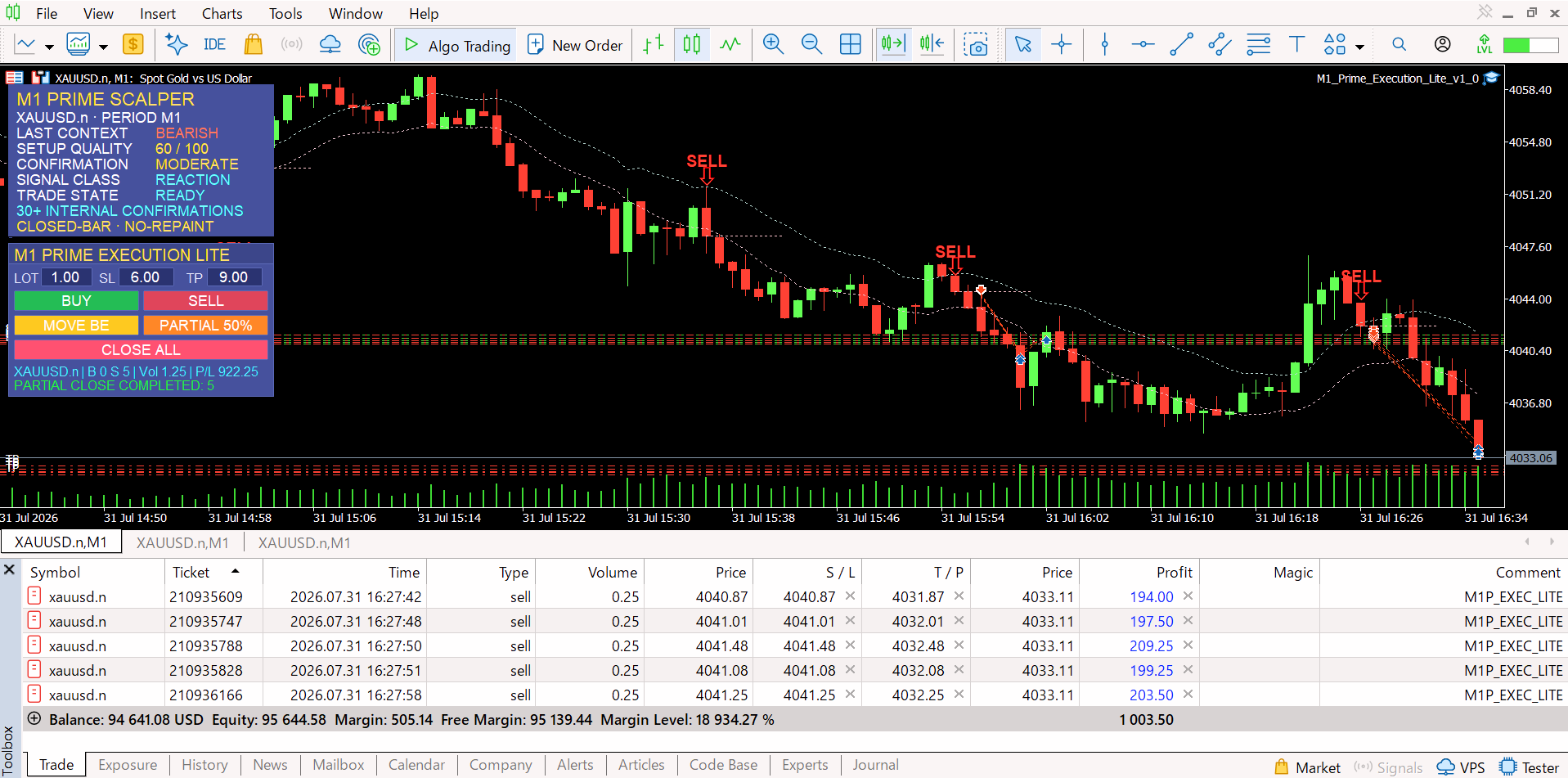Open the Window menu
Screen dimensions: 1568x778
[356, 14]
